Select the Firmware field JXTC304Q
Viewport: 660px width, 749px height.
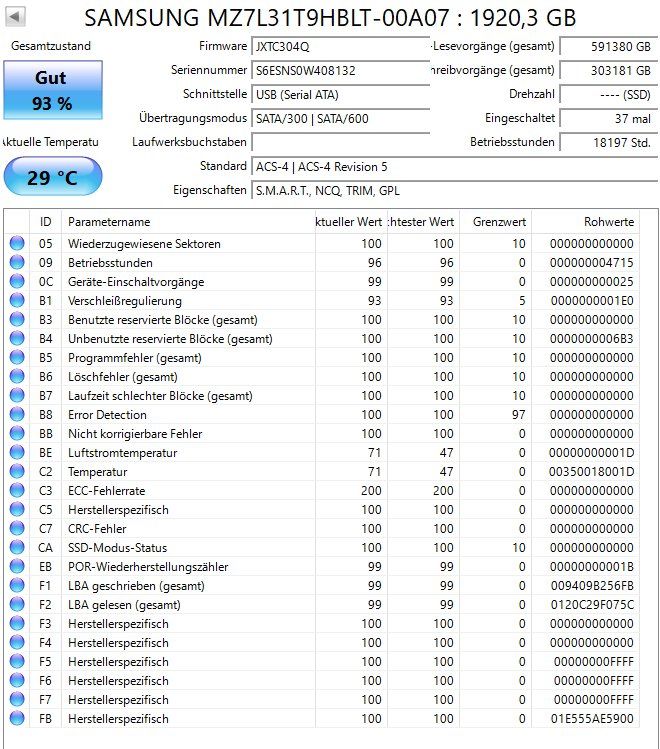tap(341, 46)
